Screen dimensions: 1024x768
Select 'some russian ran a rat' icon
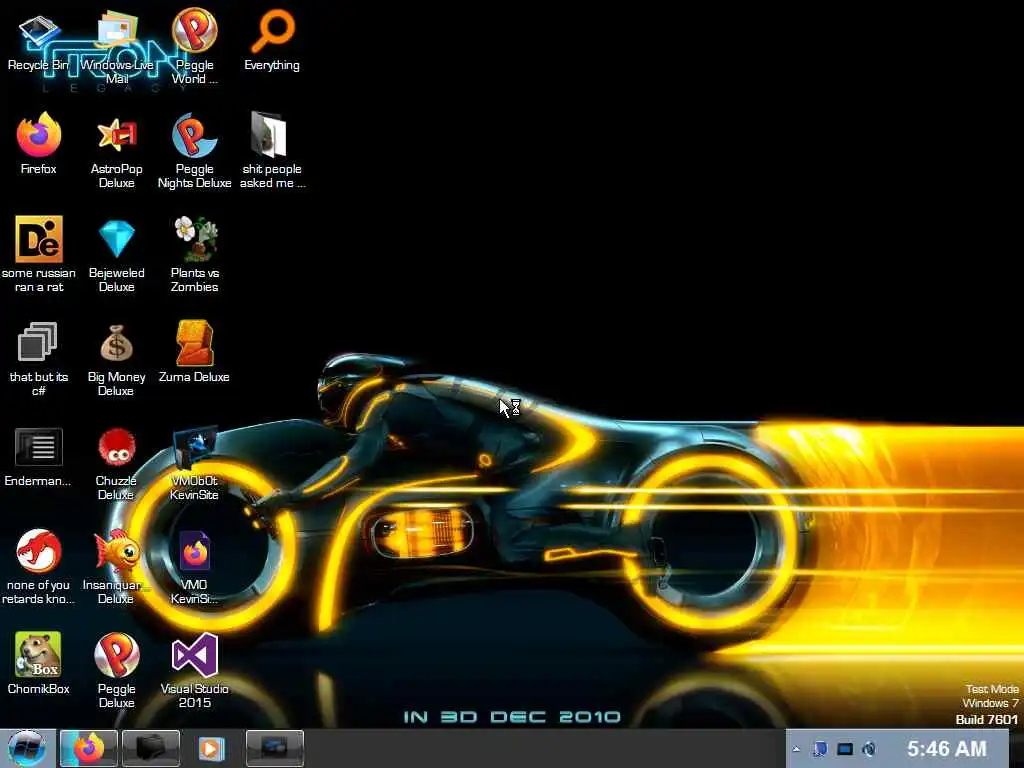pyautogui.click(x=39, y=239)
